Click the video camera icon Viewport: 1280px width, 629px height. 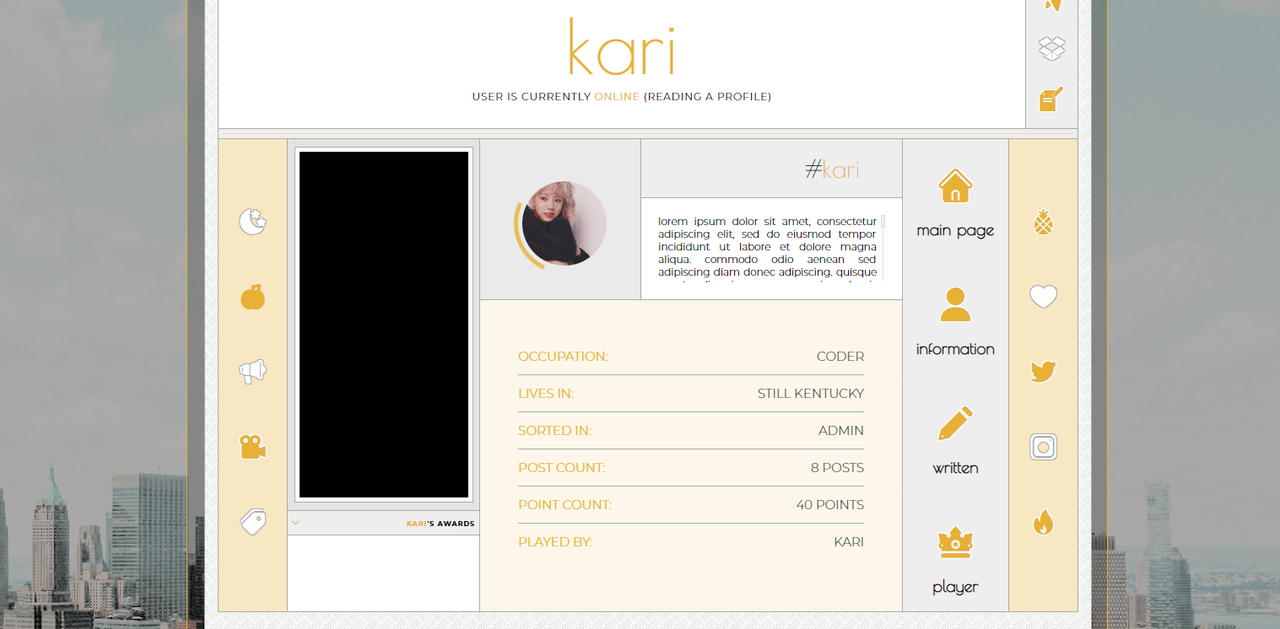(x=253, y=447)
